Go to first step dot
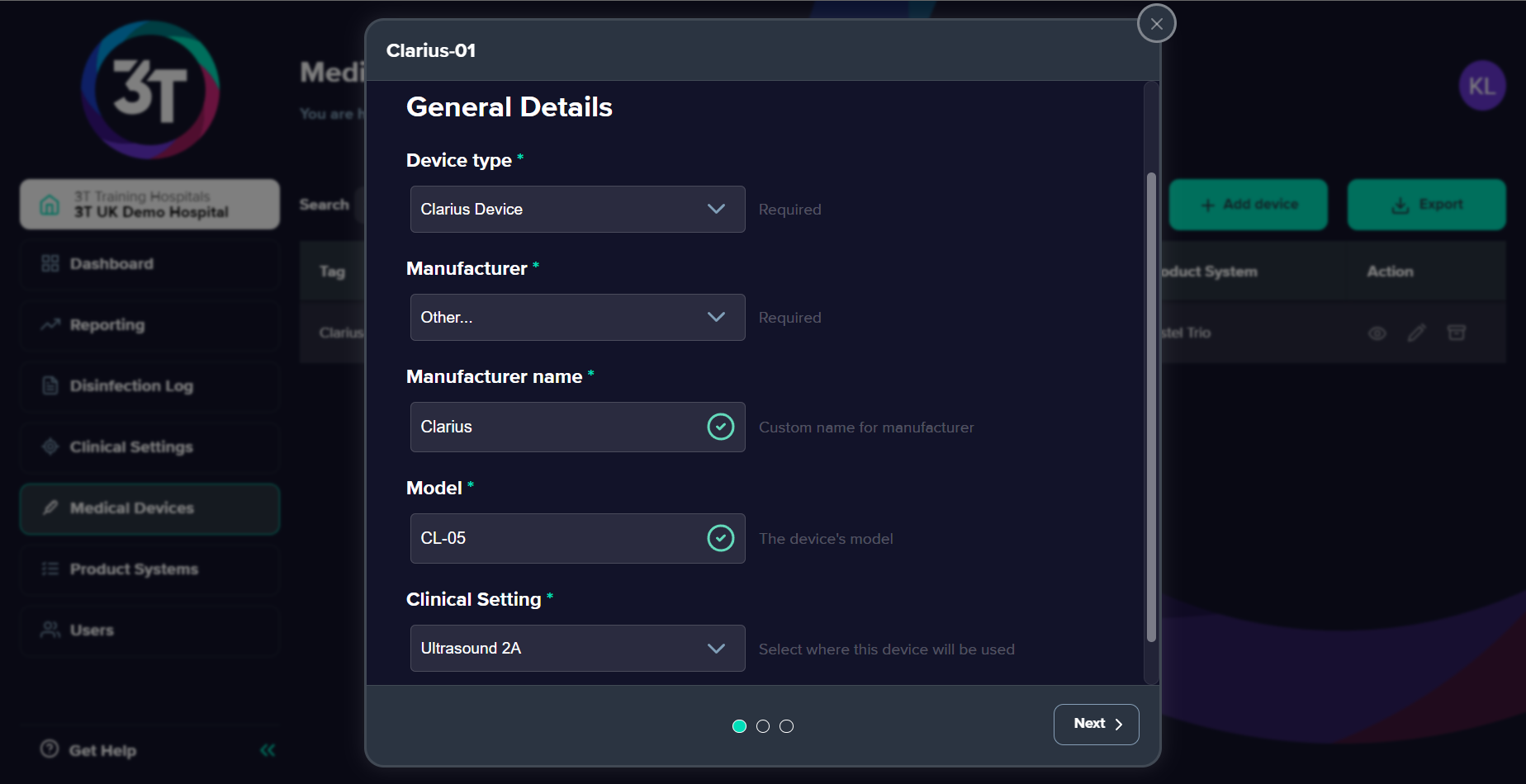 pyautogui.click(x=739, y=726)
